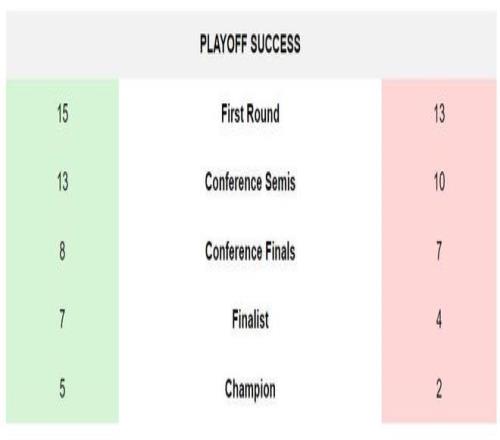Click green value 5 for Champion

[62, 389]
